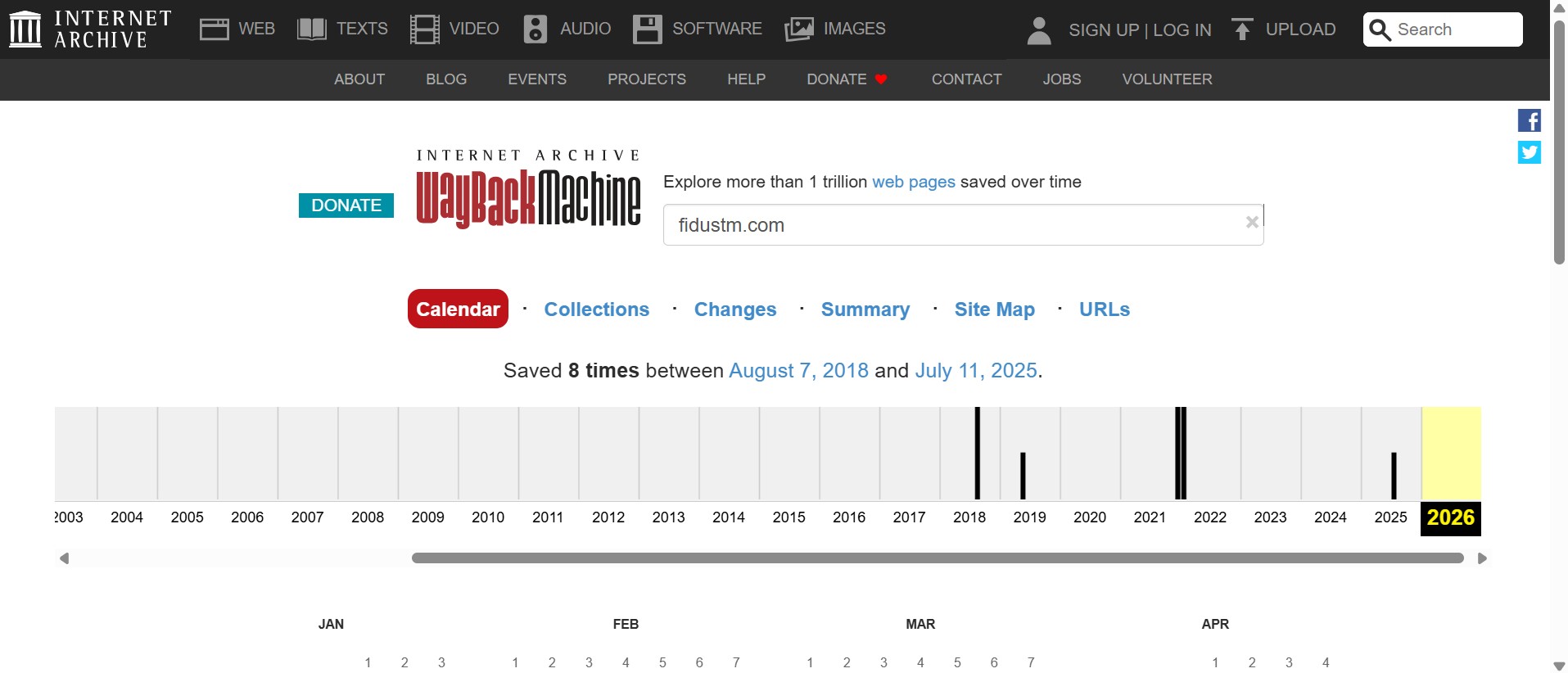Switch to the URLs tab
Viewport: 1568px width, 673px height.
(x=1105, y=309)
